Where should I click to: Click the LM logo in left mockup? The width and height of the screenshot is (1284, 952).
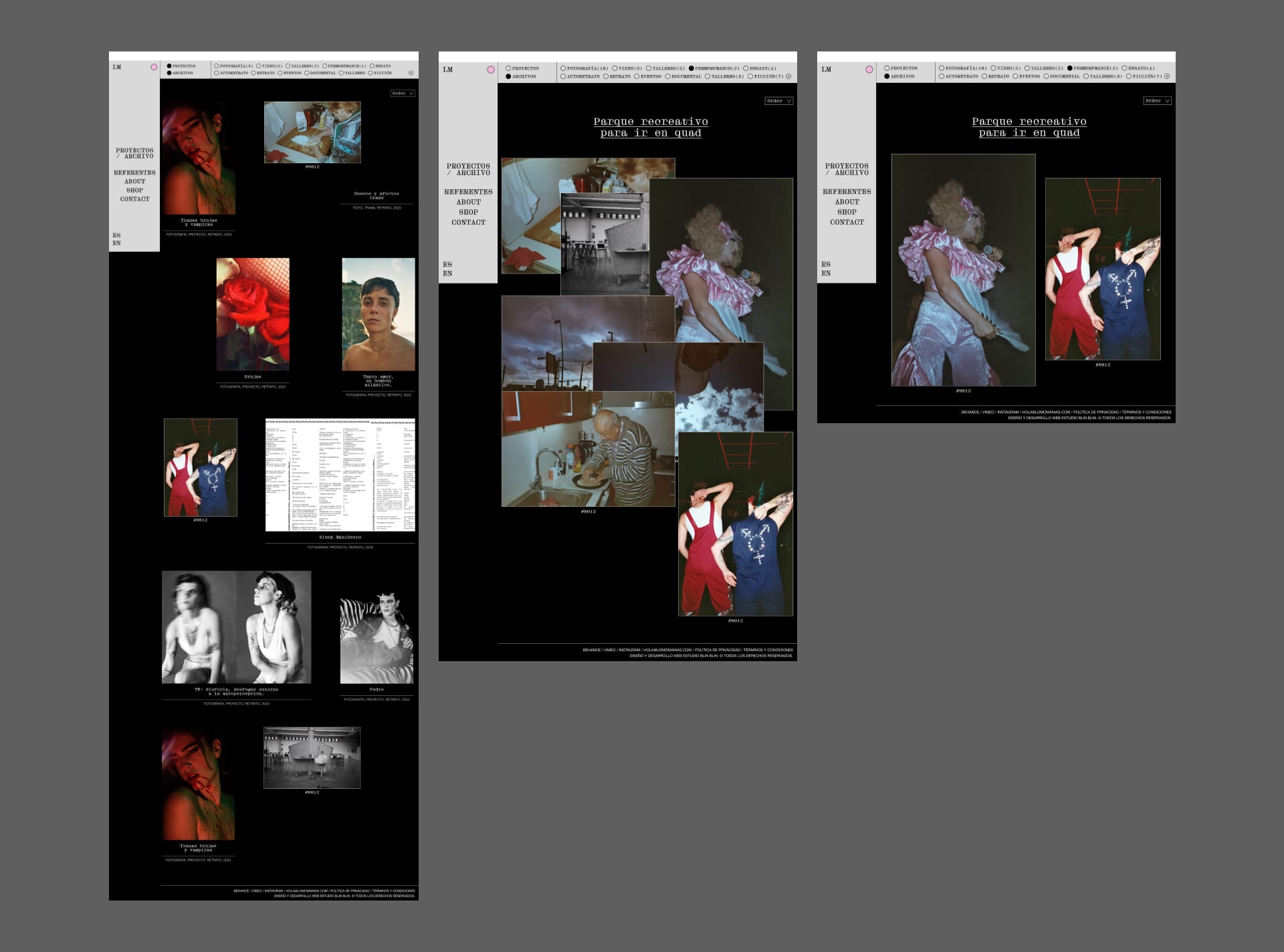click(117, 67)
